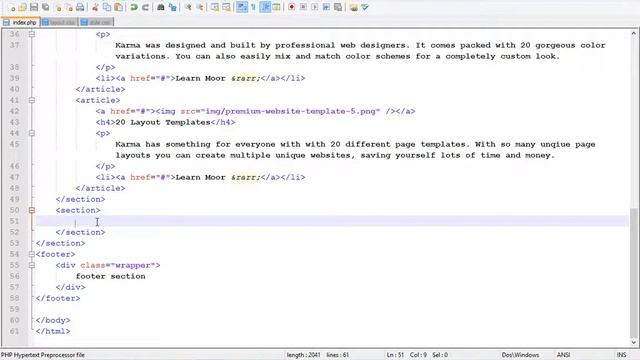This screenshot has height=360, width=640.
Task: Print the document with the printer icon
Action: [x=80, y=7]
